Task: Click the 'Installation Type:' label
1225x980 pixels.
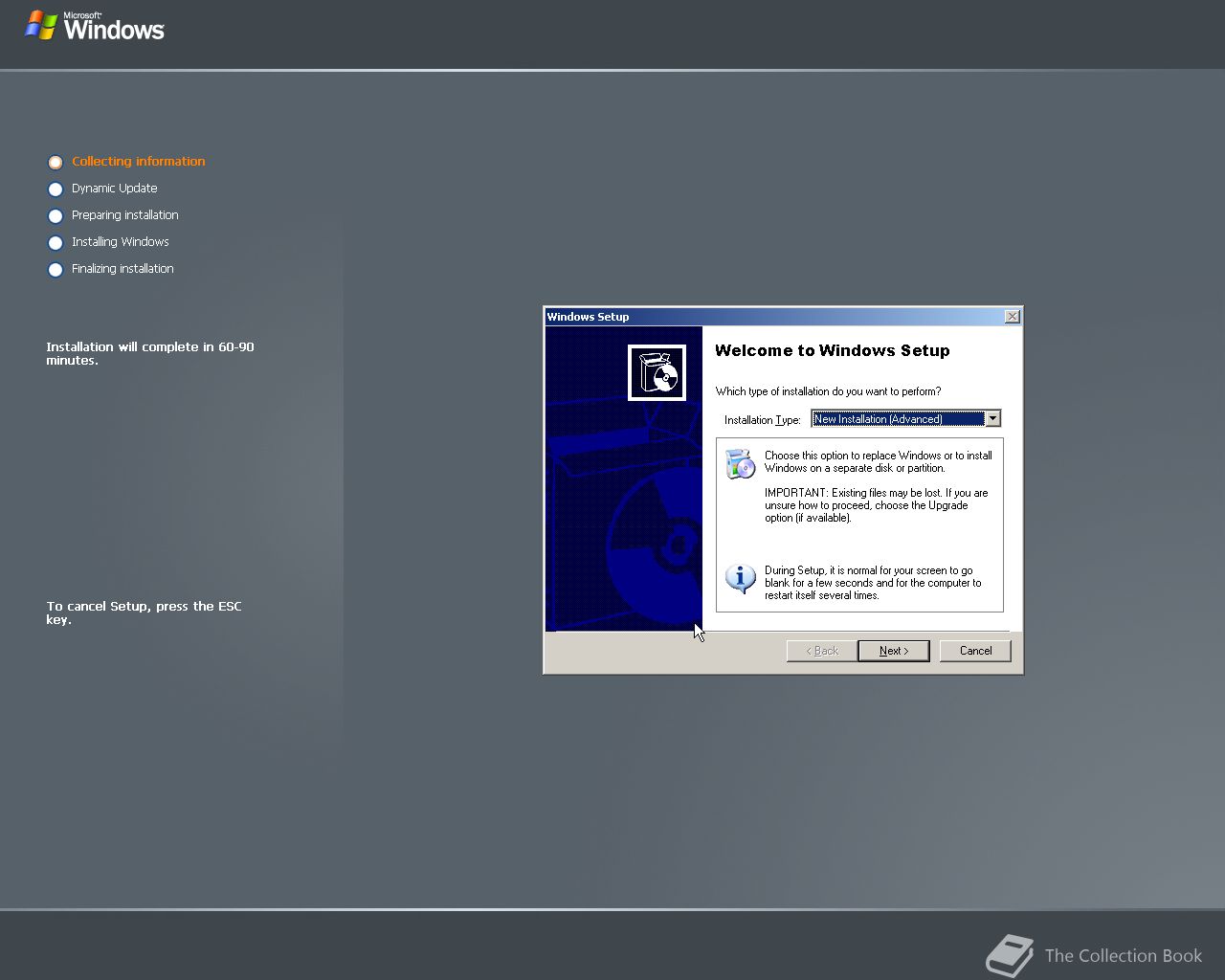Action: pyautogui.click(x=762, y=419)
